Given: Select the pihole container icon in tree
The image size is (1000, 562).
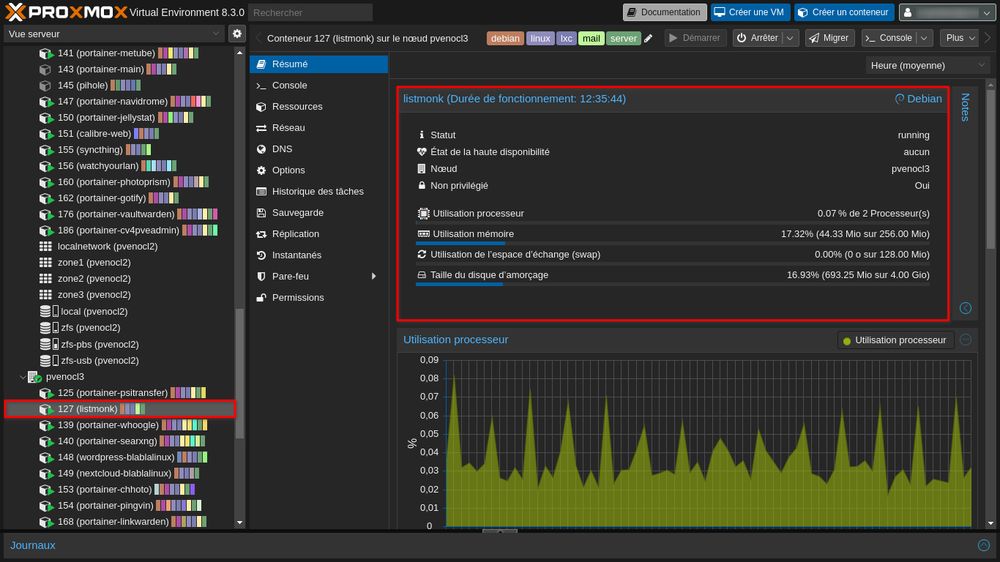Looking at the screenshot, I should [x=45, y=86].
